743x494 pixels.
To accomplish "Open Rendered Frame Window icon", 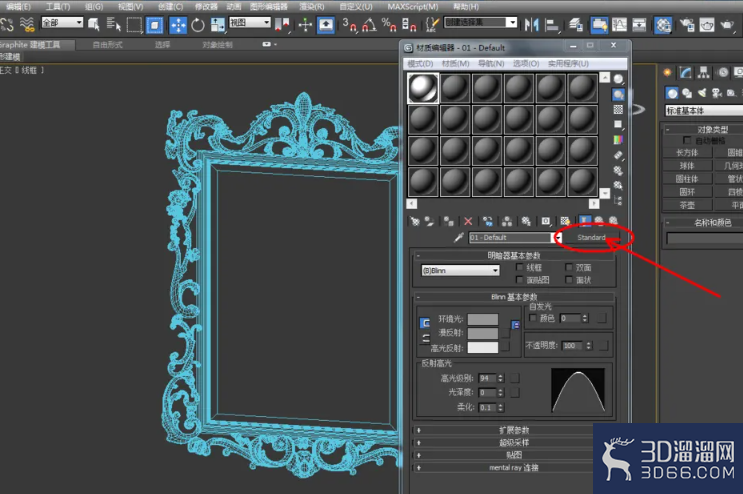I will click(707, 25).
